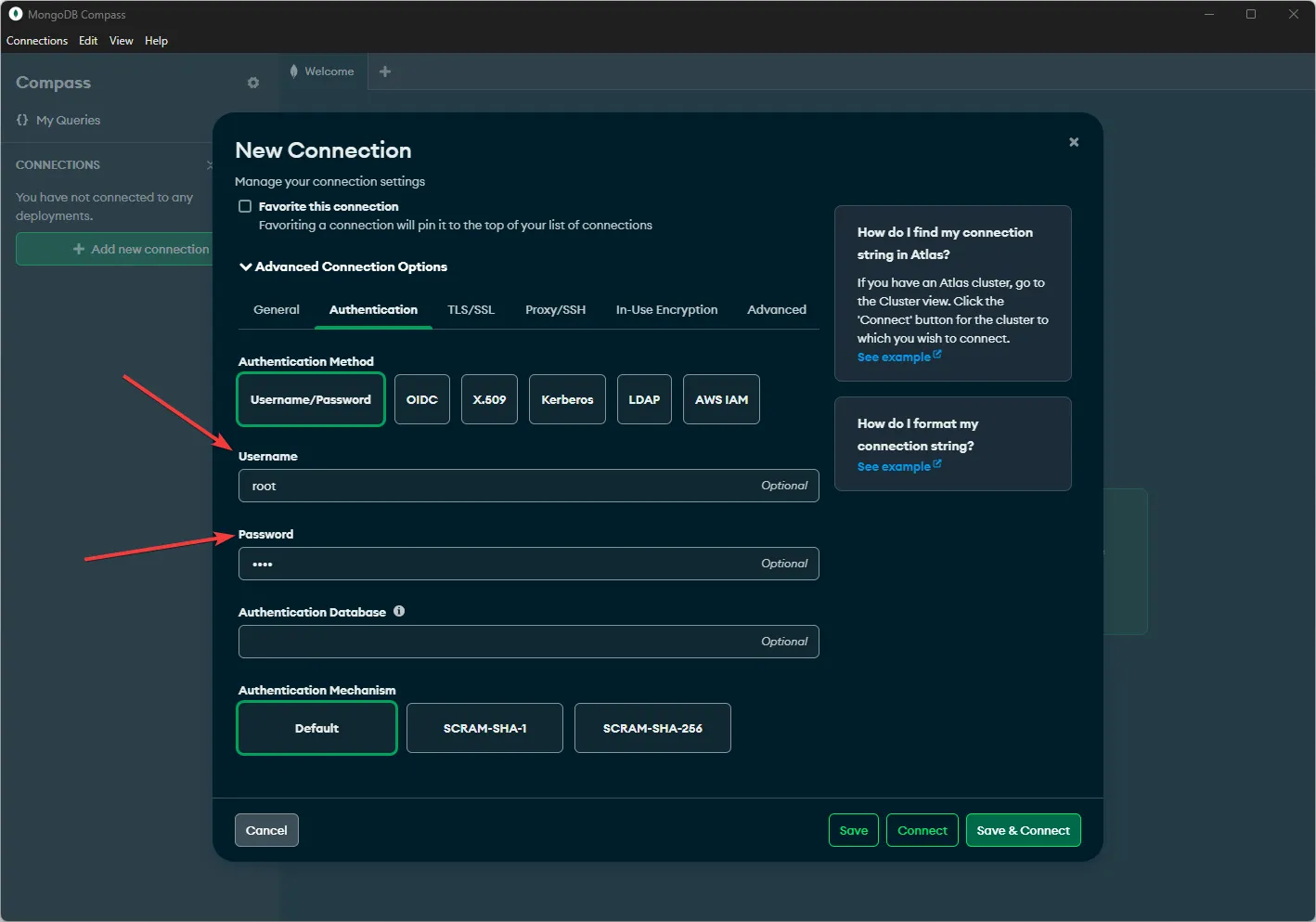Image resolution: width=1316 pixels, height=922 pixels.
Task: Click Save & Connect
Action: tap(1023, 829)
